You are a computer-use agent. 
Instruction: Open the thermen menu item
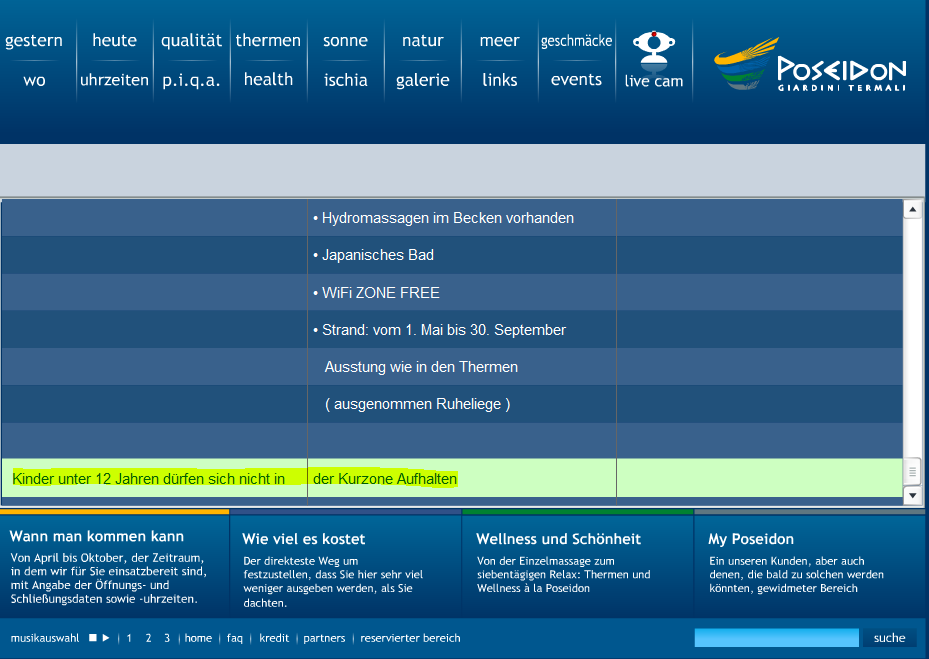pos(268,41)
